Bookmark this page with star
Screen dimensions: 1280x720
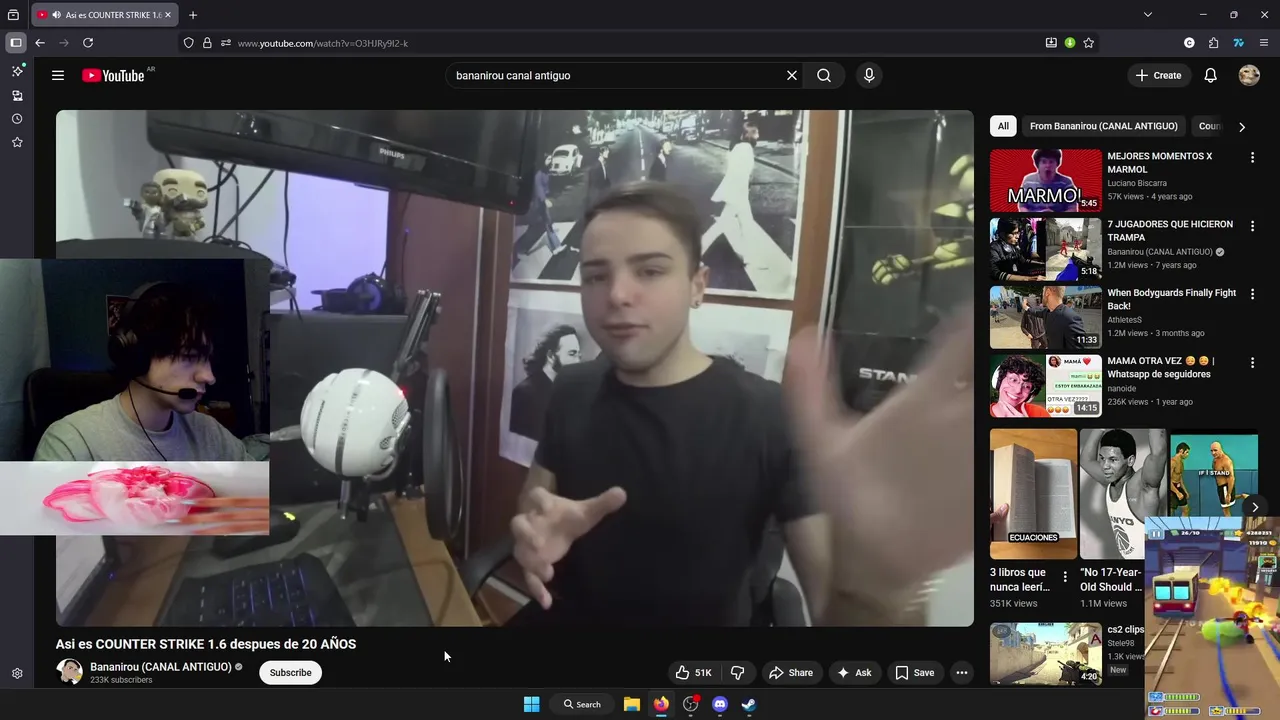coord(1089,43)
